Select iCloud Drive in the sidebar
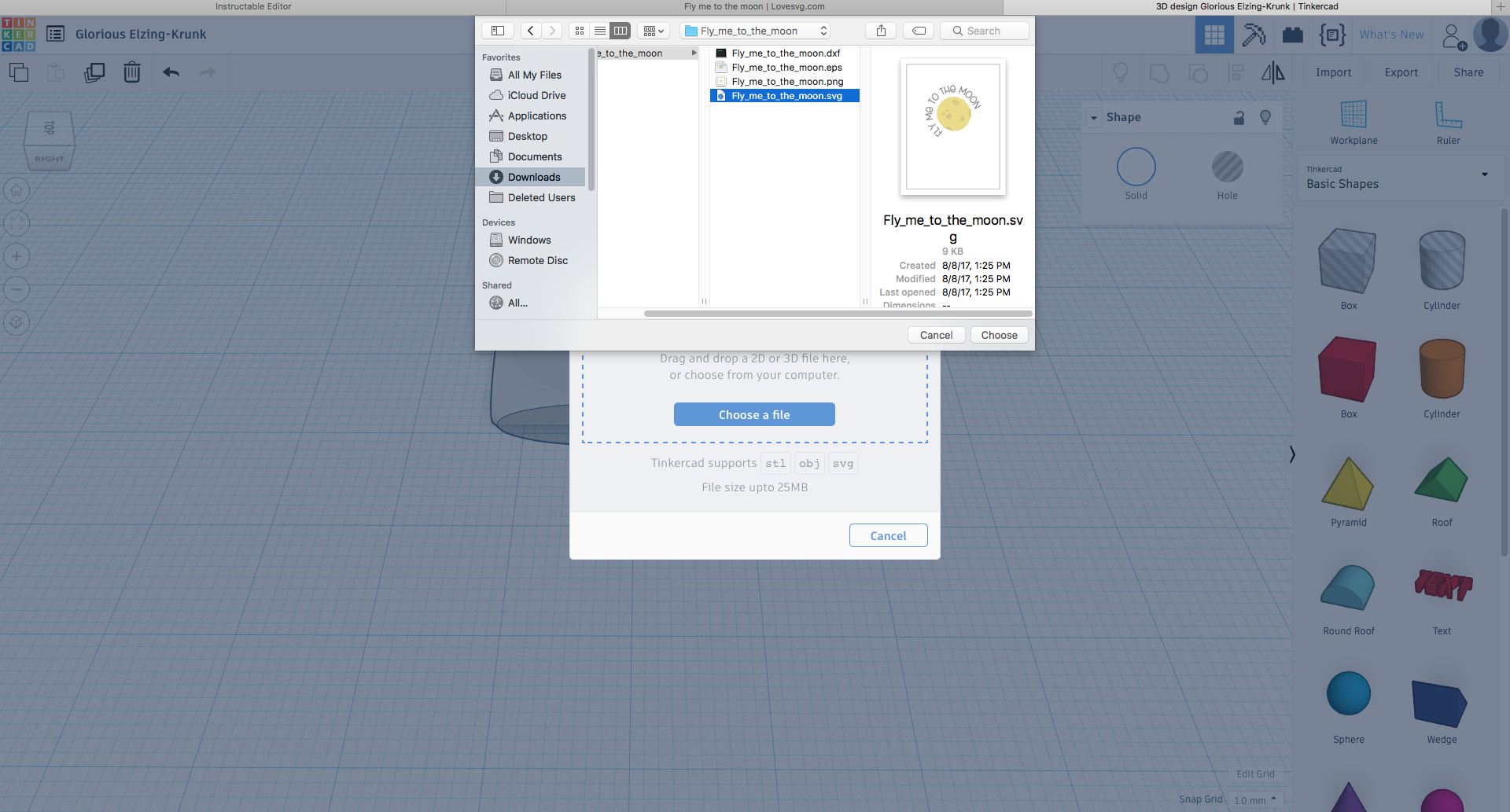The image size is (1510, 812). tap(531, 95)
